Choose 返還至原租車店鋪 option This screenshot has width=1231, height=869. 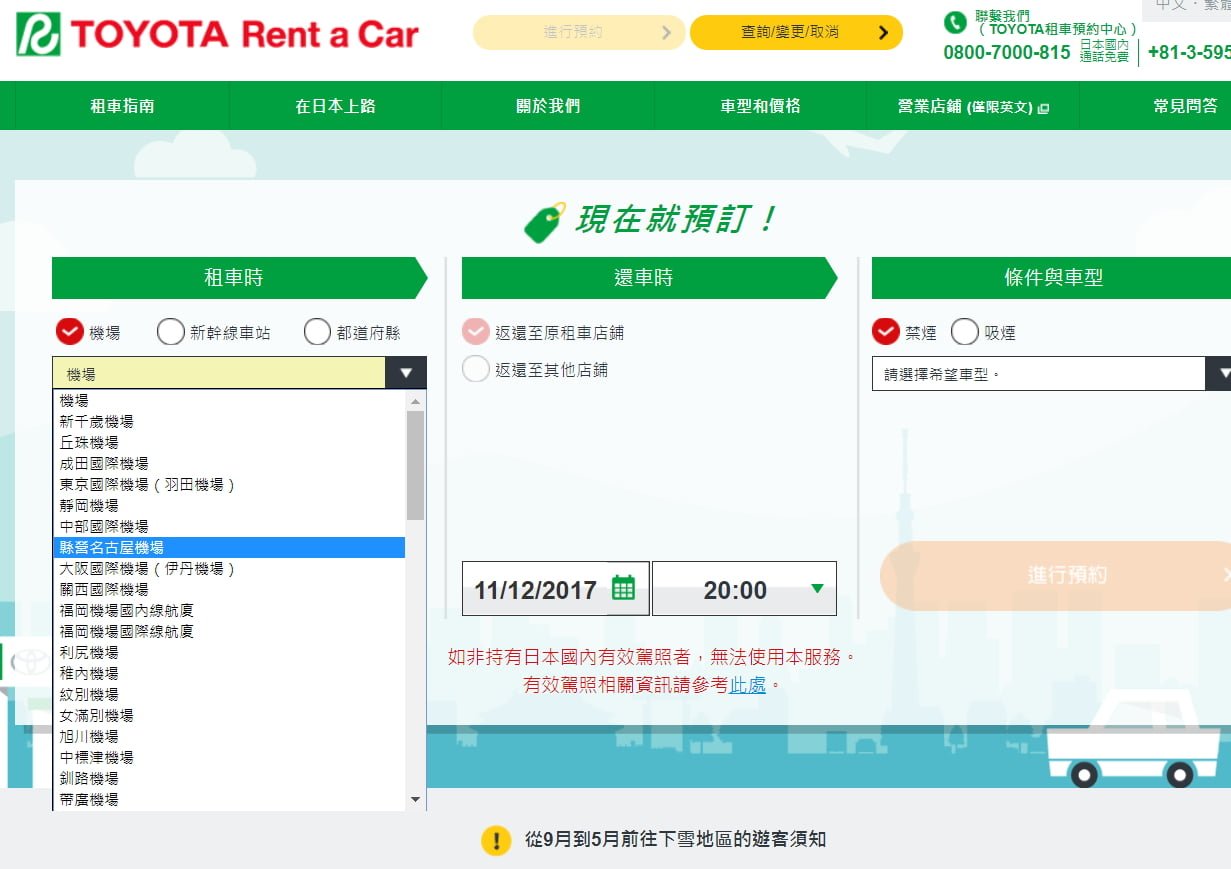coord(476,332)
